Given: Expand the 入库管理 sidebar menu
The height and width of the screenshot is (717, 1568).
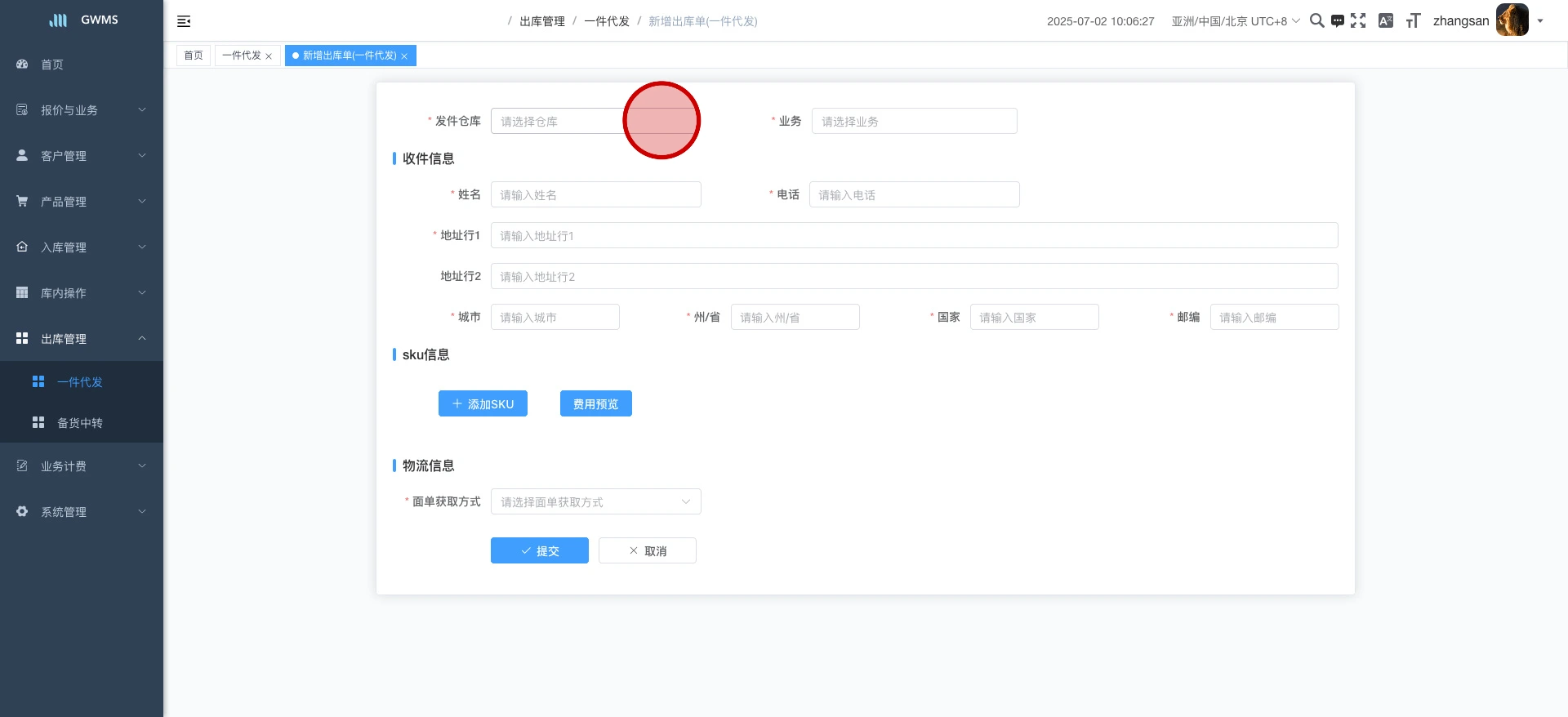Looking at the screenshot, I should (82, 247).
